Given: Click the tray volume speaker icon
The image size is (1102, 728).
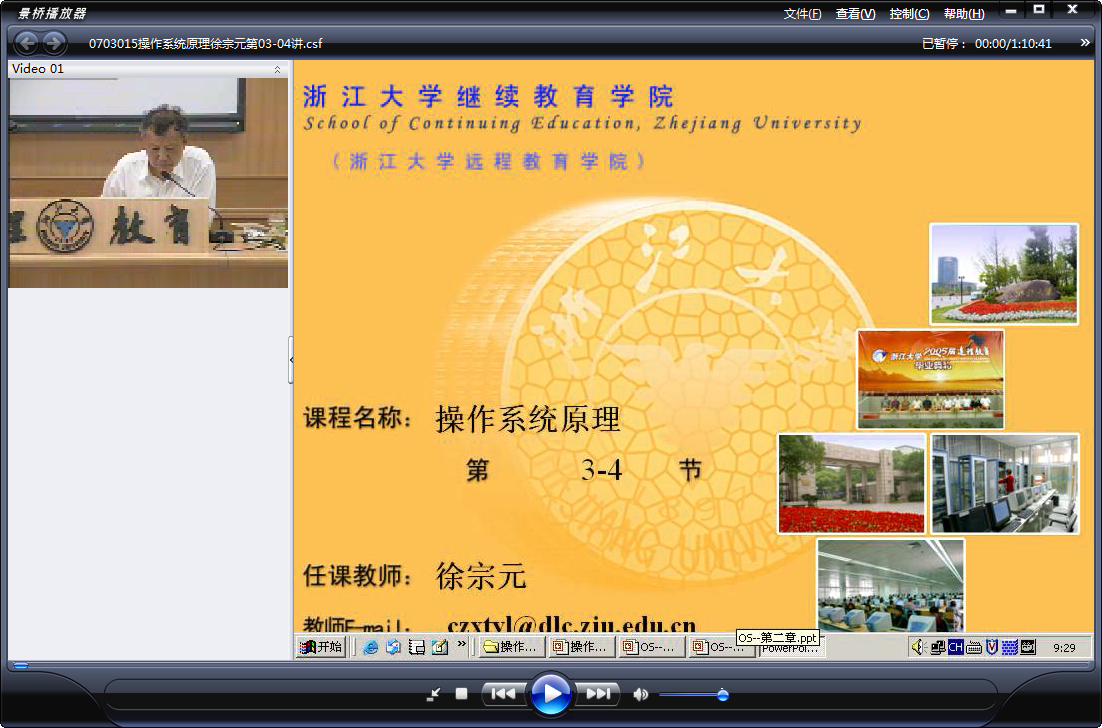Looking at the screenshot, I should (917, 647).
